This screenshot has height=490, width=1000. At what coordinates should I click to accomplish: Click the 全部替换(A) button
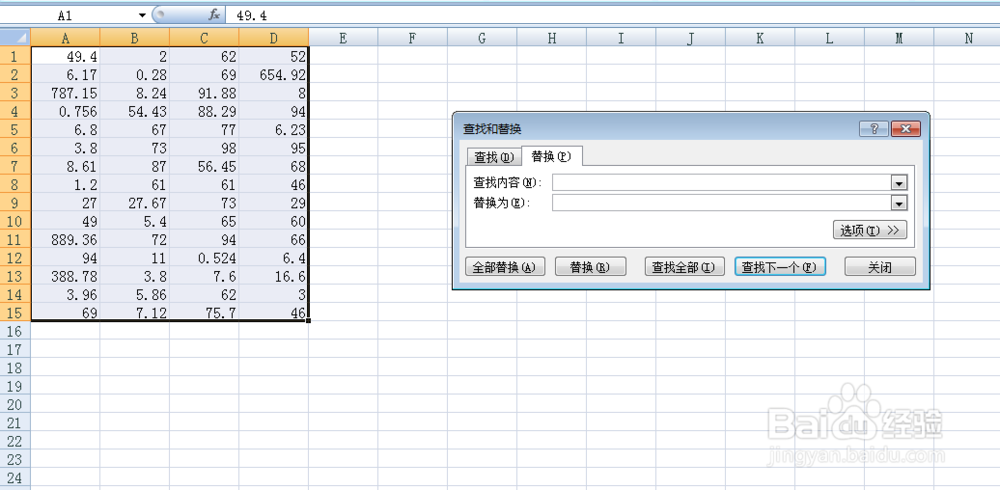point(505,267)
